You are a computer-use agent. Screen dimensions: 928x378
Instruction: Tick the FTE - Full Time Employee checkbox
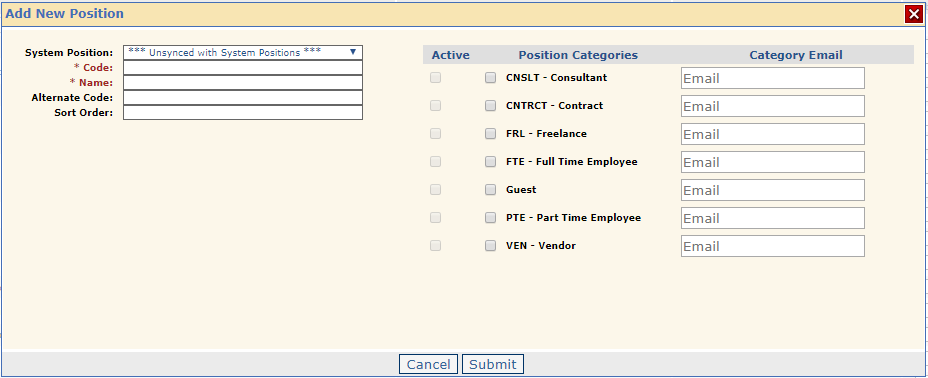(490, 161)
